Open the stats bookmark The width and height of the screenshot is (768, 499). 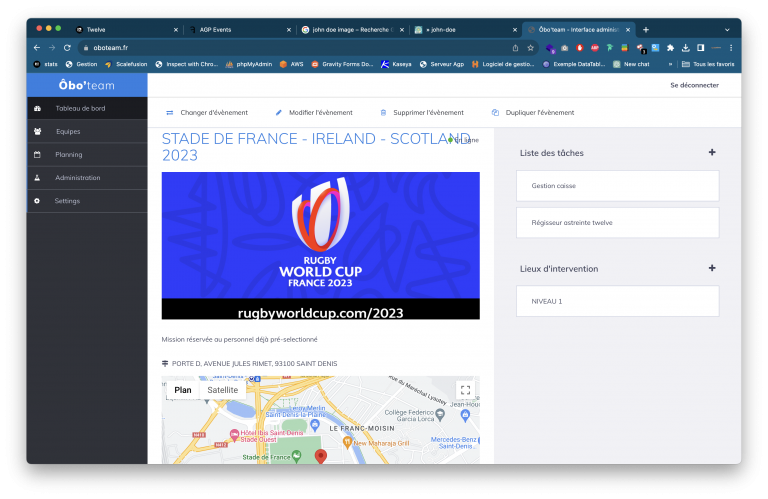(x=46, y=64)
